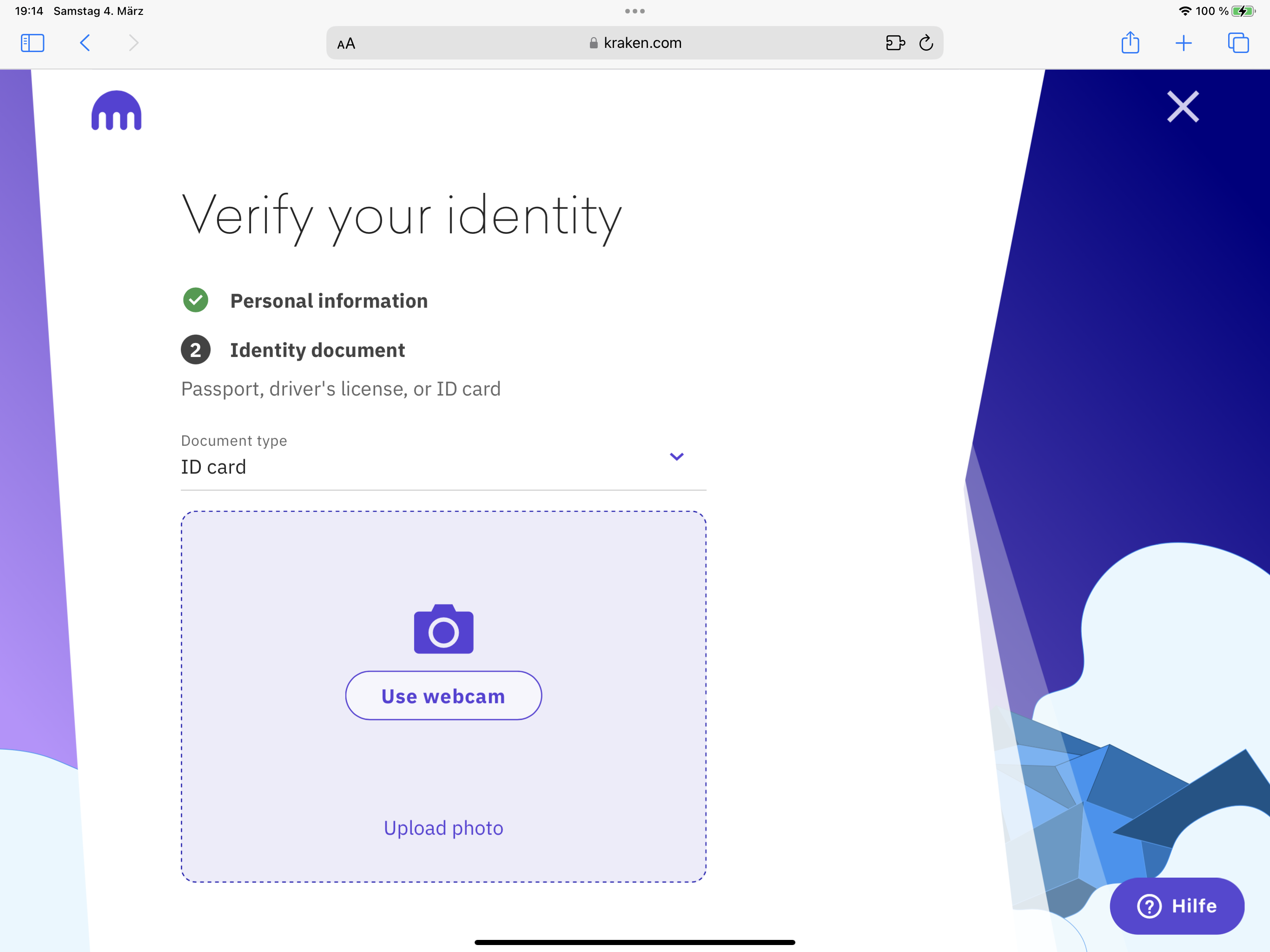Screen dimensions: 1270x952
Task: Go forward with the forward arrow
Action: (x=133, y=43)
